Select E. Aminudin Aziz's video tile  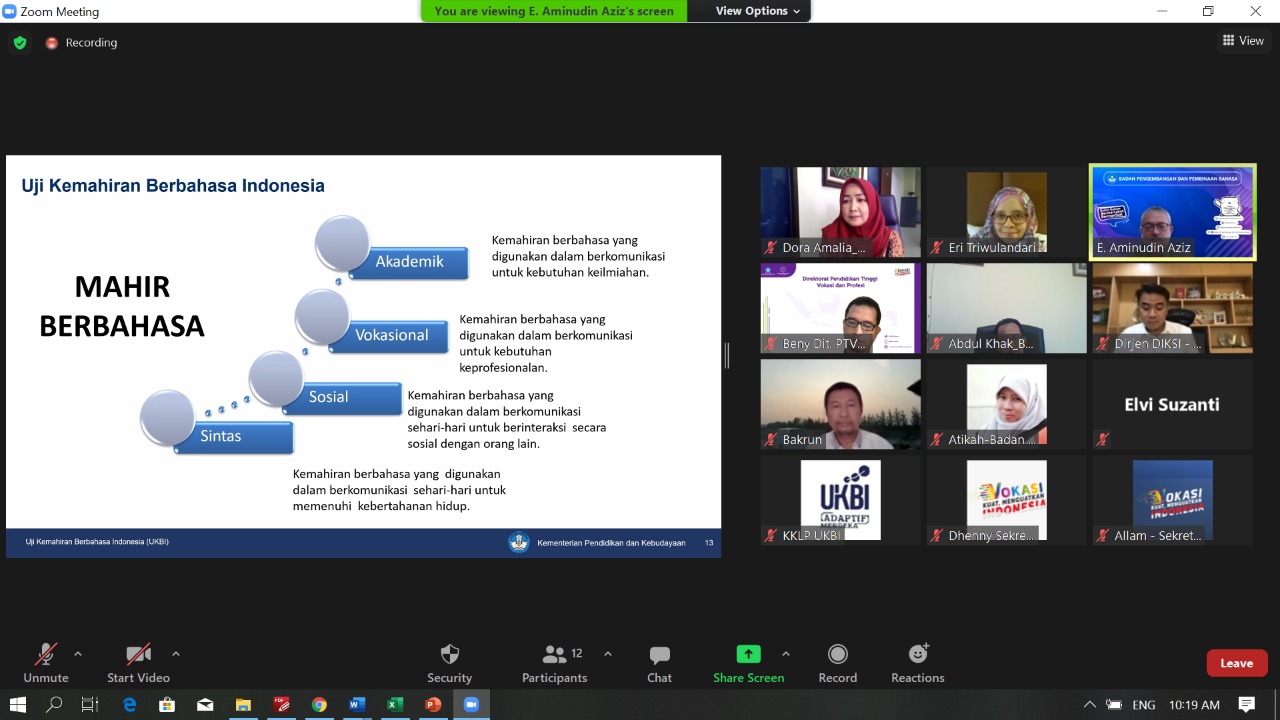click(x=1172, y=211)
